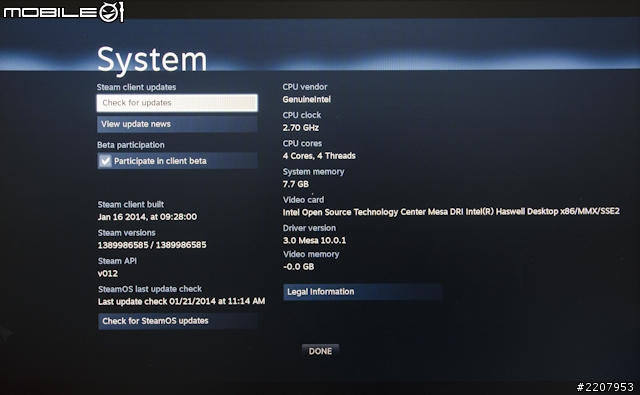Click the System memory label
Viewport: 640px width, 395px height.
coord(313,172)
